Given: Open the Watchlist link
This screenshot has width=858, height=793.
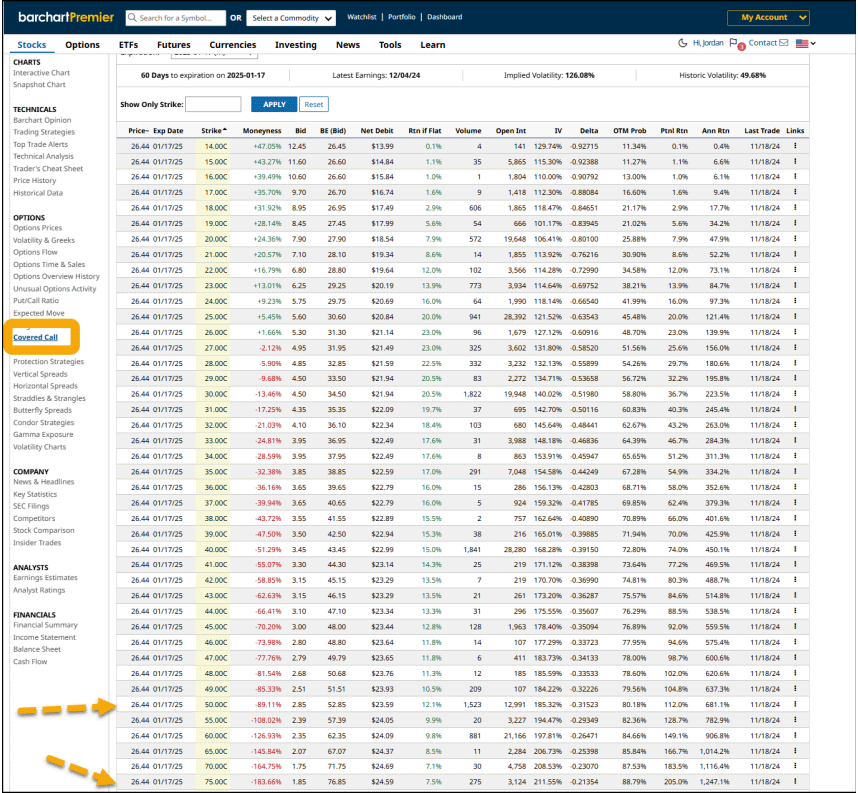Looking at the screenshot, I should 362,17.
